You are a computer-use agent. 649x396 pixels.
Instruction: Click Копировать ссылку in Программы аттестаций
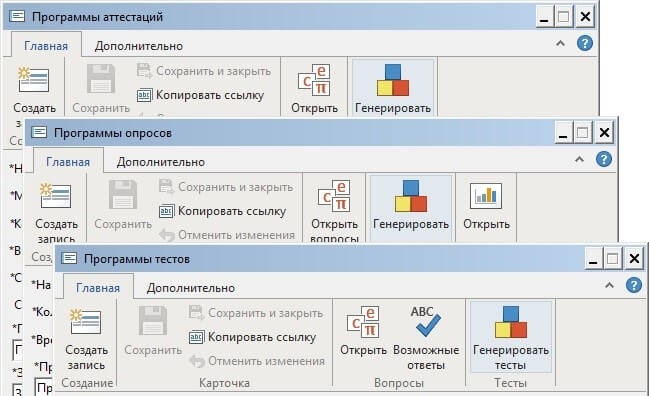(x=200, y=95)
